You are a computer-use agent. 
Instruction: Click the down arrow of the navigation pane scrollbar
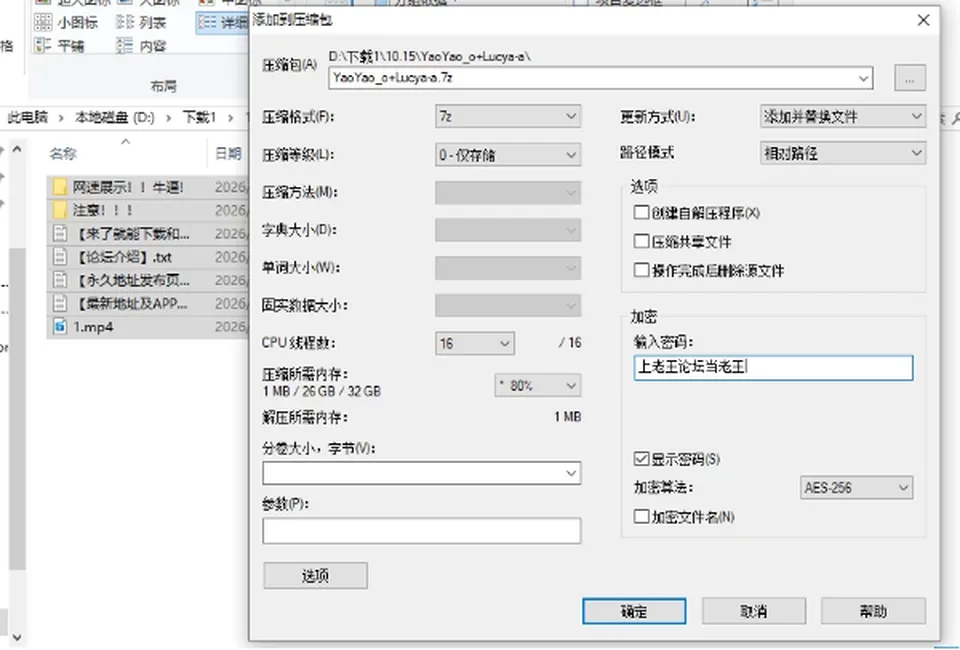(x=17, y=637)
